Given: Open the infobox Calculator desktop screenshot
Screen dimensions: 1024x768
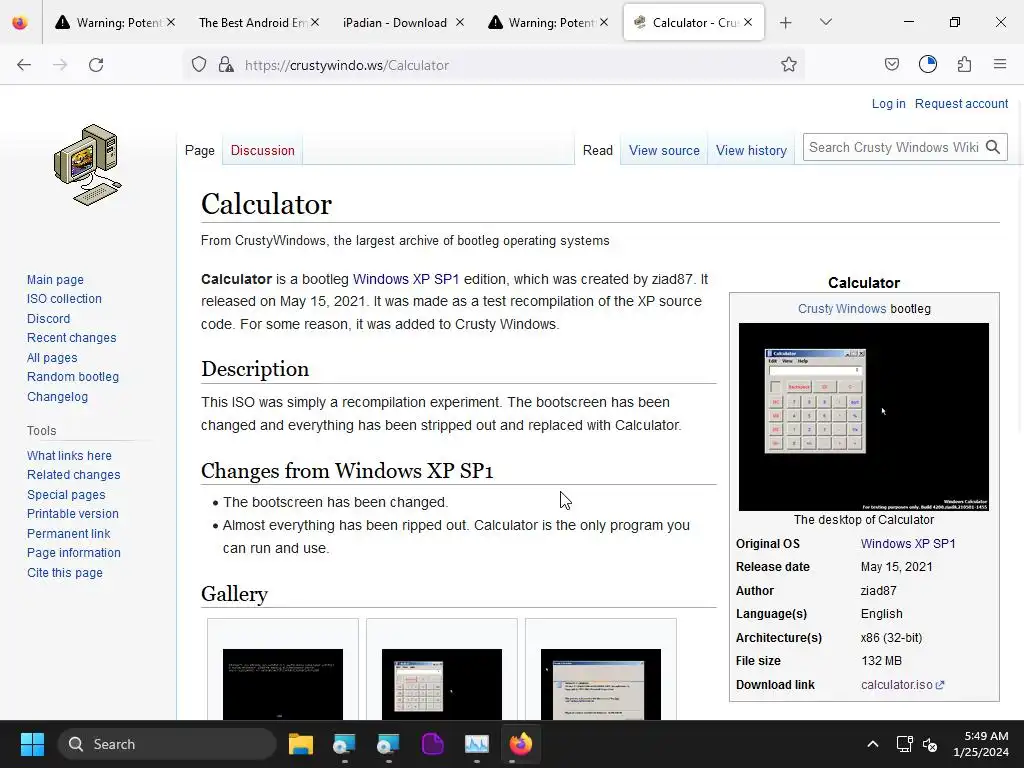Looking at the screenshot, I should click(x=863, y=417).
